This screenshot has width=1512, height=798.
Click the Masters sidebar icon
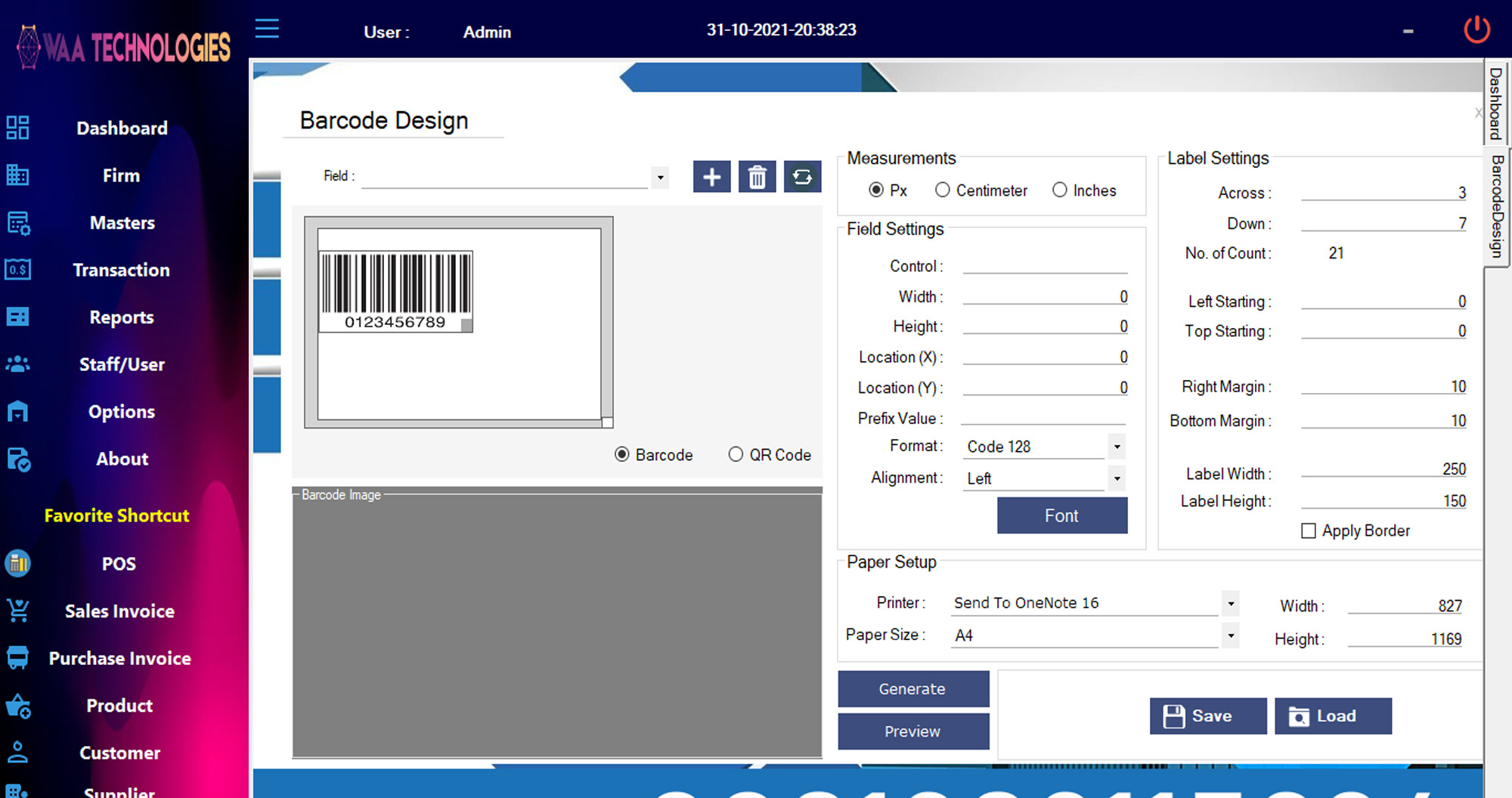(x=18, y=223)
